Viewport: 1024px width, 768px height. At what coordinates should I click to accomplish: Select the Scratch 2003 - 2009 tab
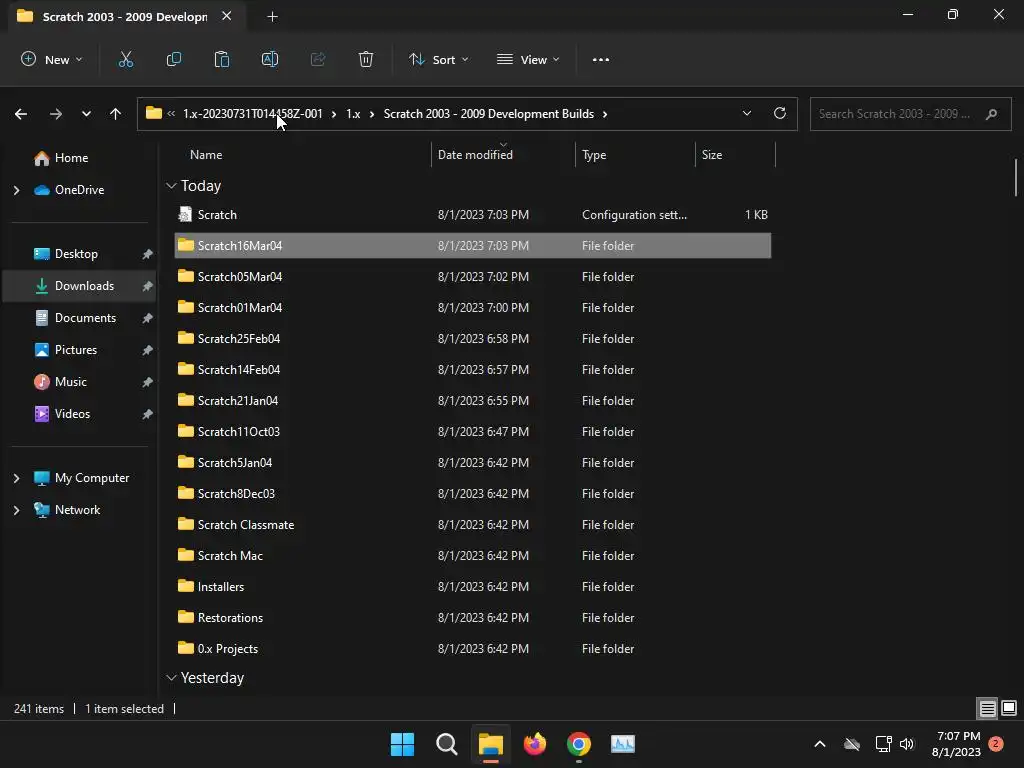click(125, 17)
